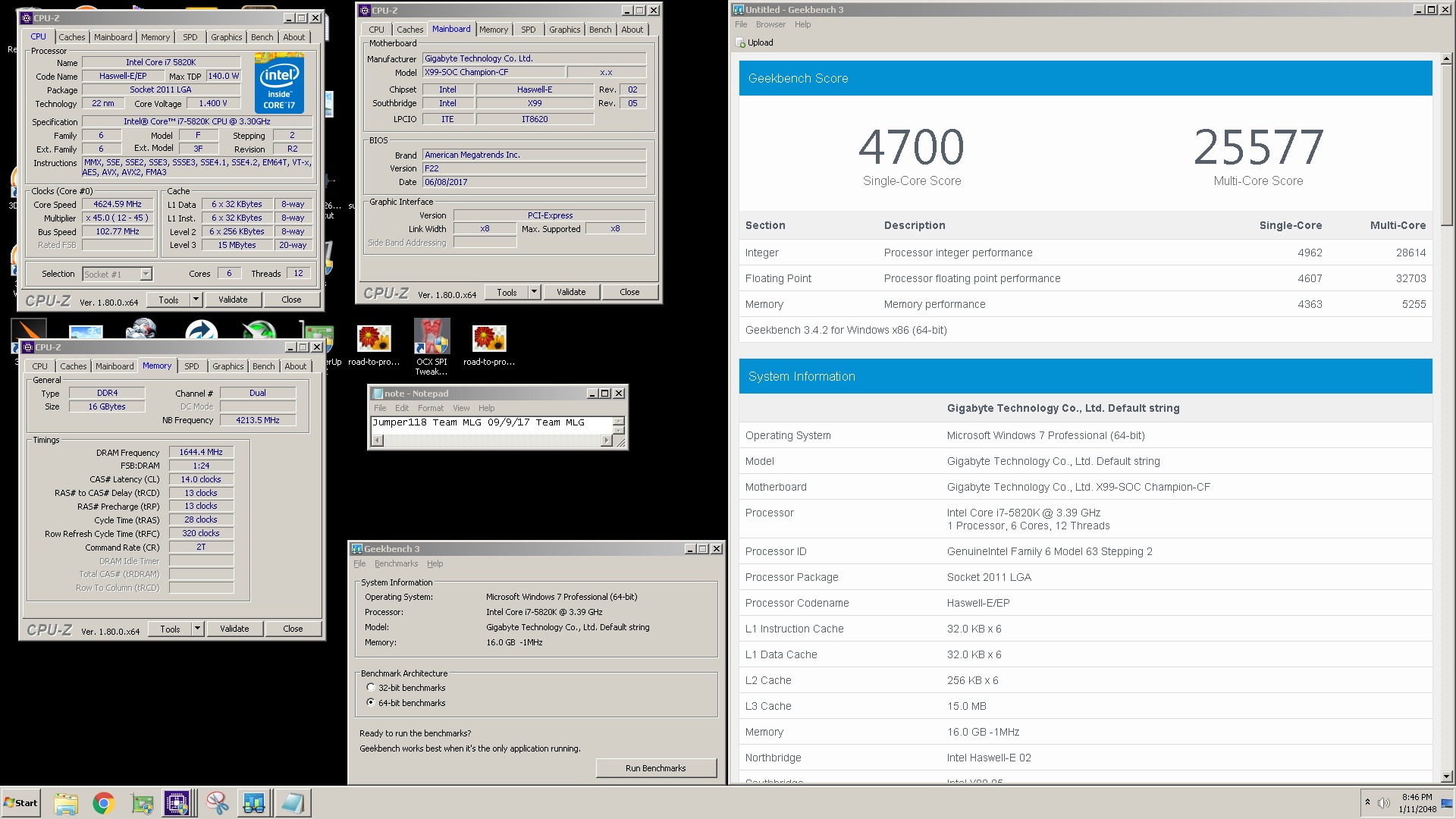The image size is (1456, 819).
Task: Open SPD tab in CPU-Z Mainboard window
Action: 529,30
